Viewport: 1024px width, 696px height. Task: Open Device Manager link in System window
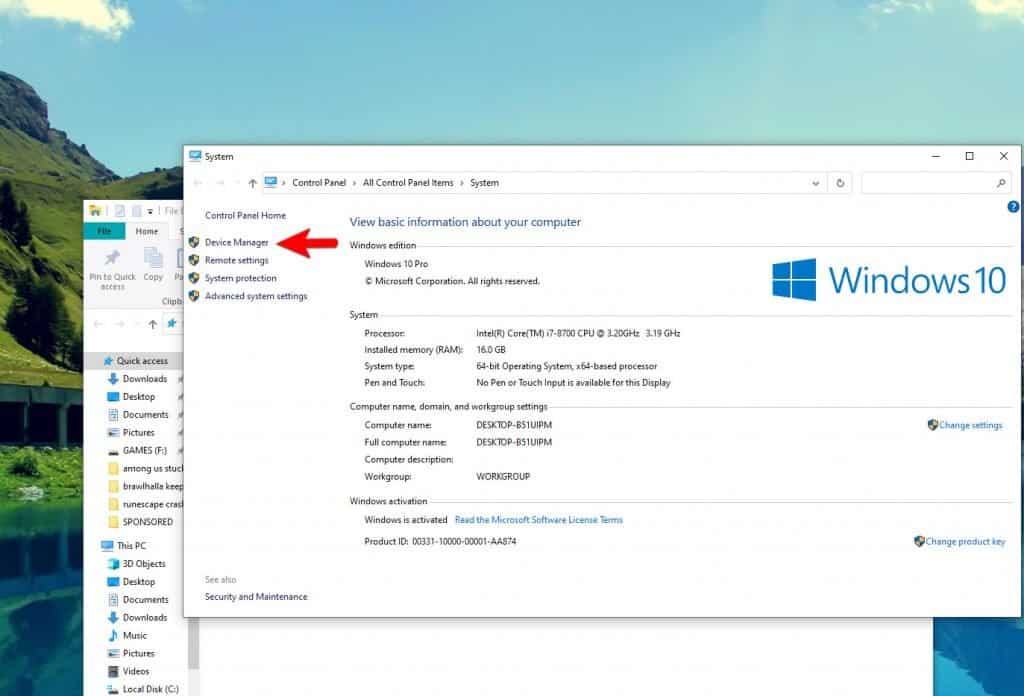pyautogui.click(x=236, y=242)
